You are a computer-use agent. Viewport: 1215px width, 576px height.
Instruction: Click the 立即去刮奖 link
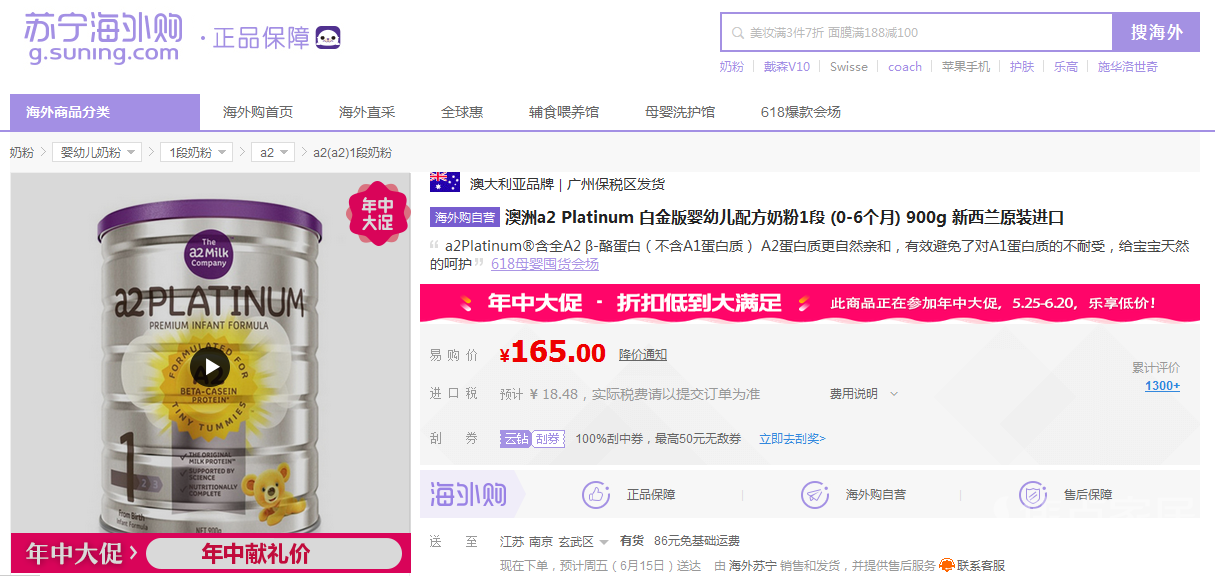tap(792, 439)
